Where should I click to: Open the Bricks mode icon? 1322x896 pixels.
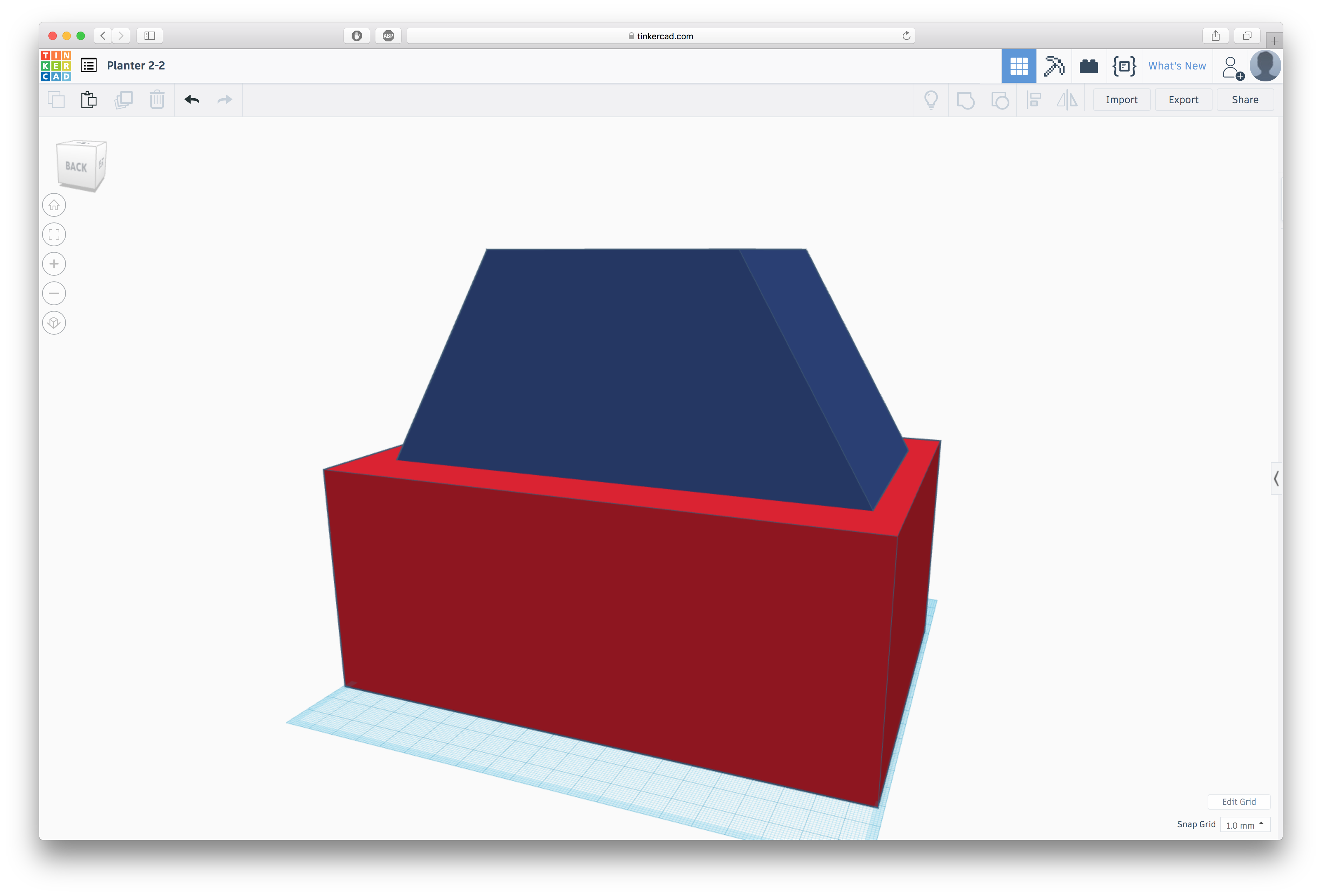(1088, 66)
